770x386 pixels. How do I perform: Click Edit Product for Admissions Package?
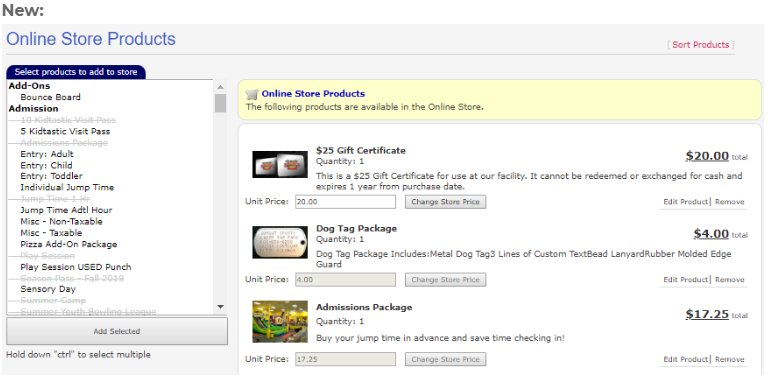point(686,359)
